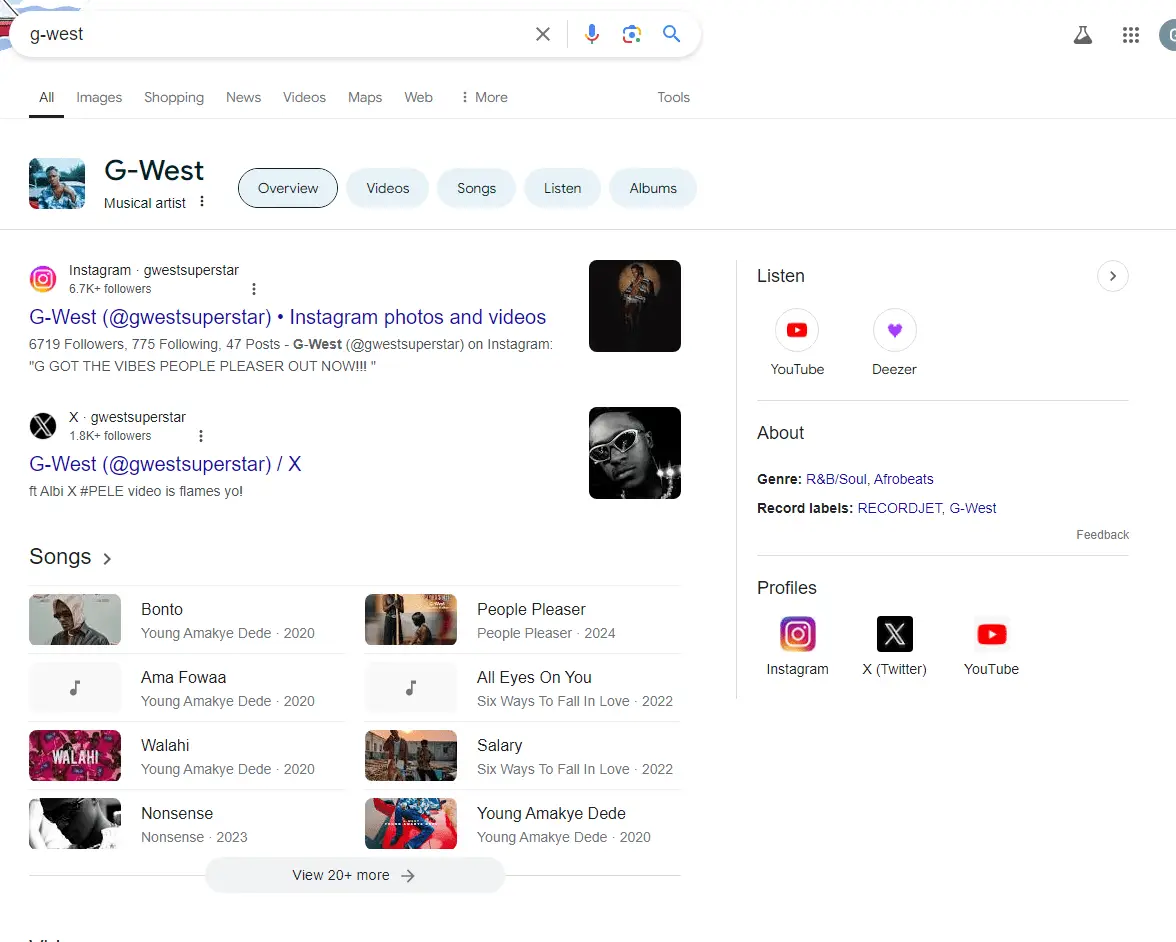Open RECORDJET record label link
The width and height of the screenshot is (1176, 942).
(899, 508)
